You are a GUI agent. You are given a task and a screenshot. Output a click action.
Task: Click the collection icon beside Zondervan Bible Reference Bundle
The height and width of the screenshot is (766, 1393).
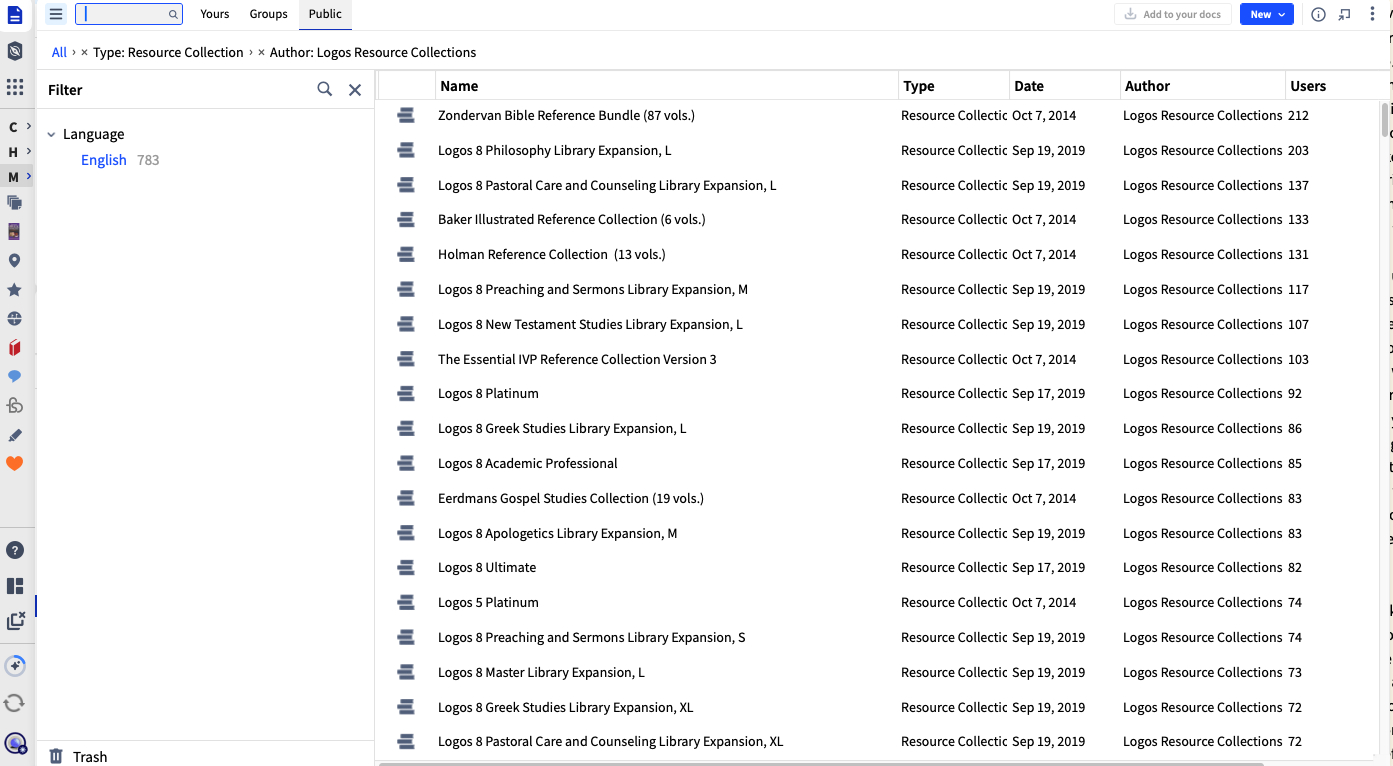tap(406, 116)
